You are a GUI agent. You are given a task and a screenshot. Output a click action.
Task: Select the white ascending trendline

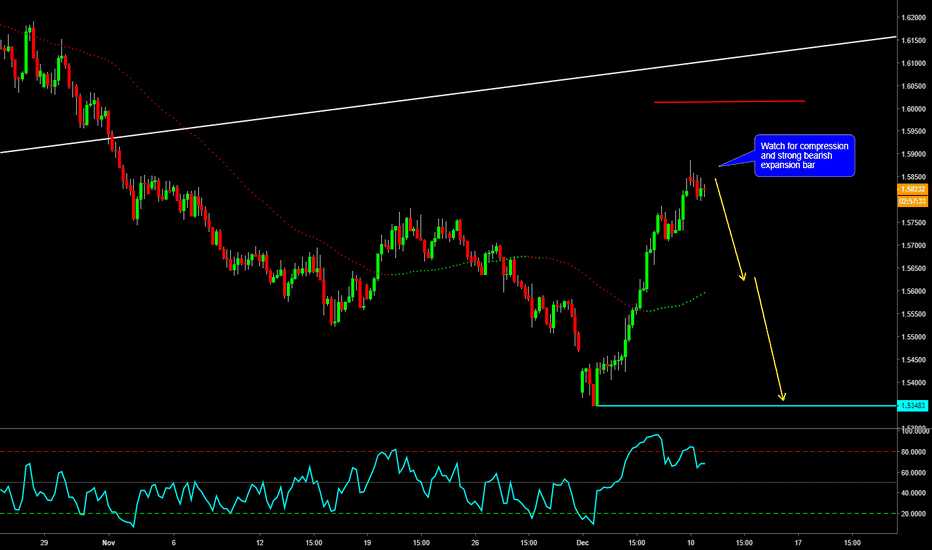[448, 95]
